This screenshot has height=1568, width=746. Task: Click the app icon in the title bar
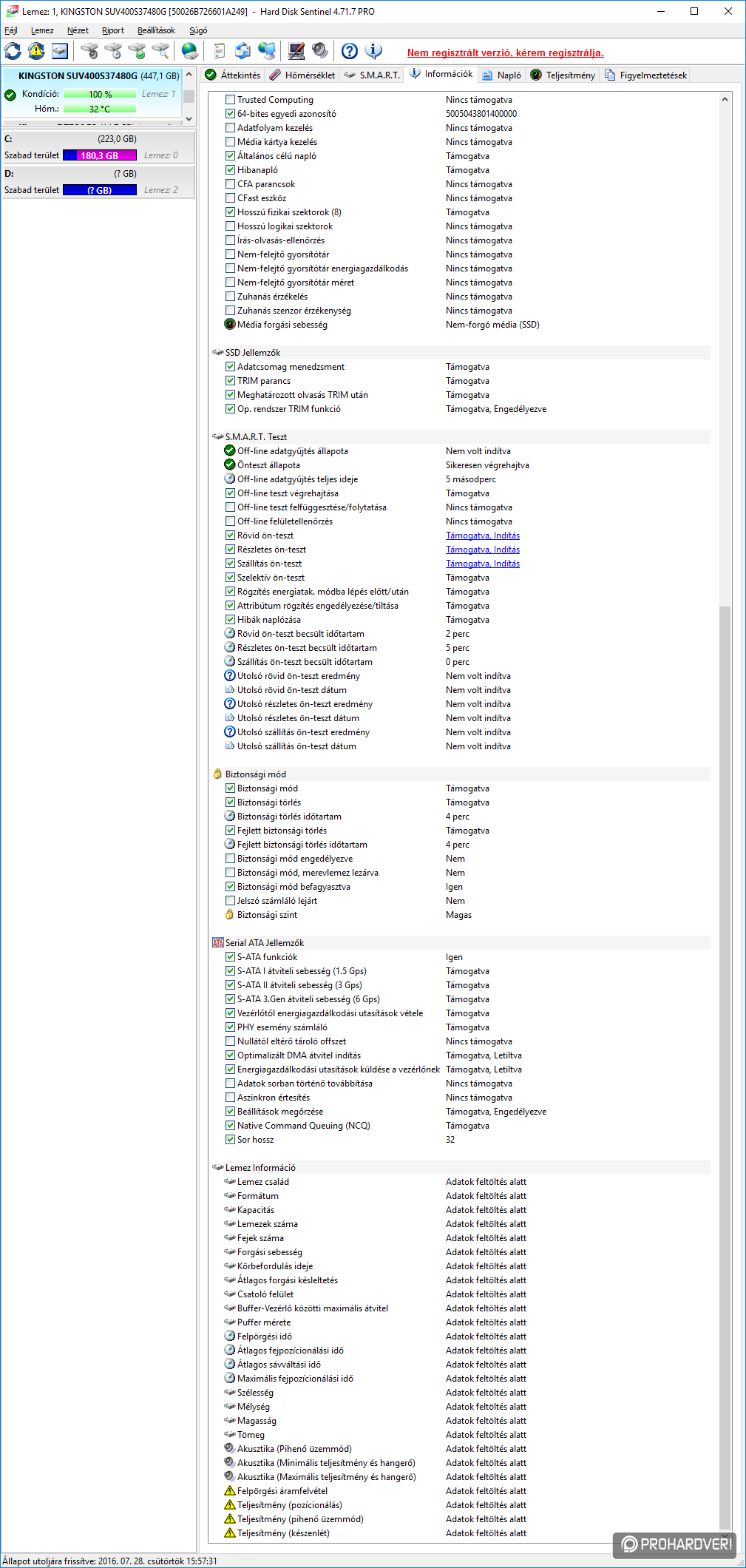coord(12,11)
